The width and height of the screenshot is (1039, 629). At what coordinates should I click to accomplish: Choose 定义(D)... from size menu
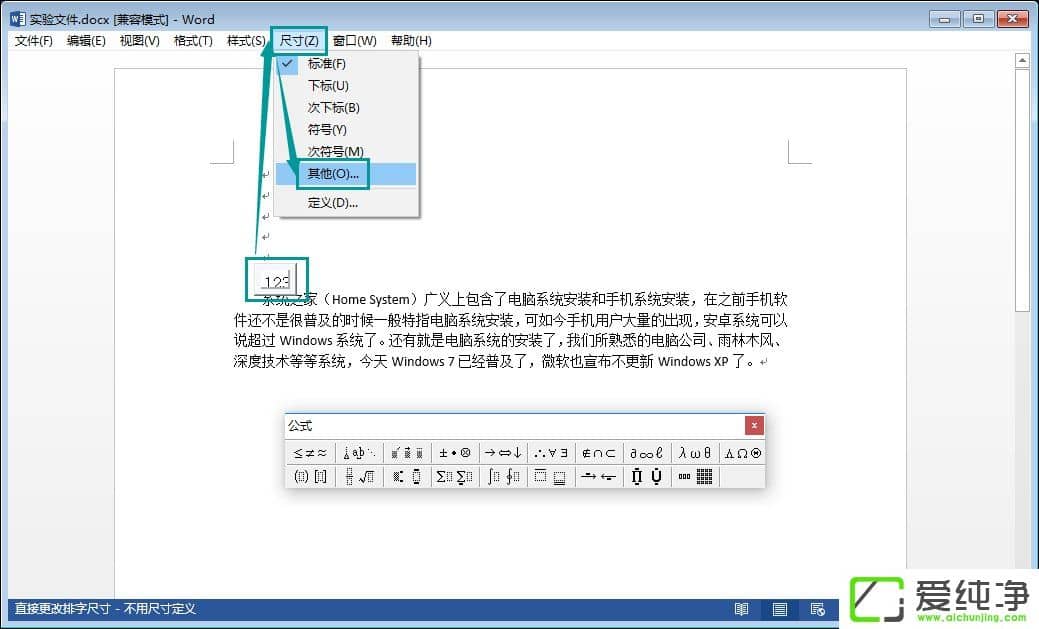coord(333,203)
